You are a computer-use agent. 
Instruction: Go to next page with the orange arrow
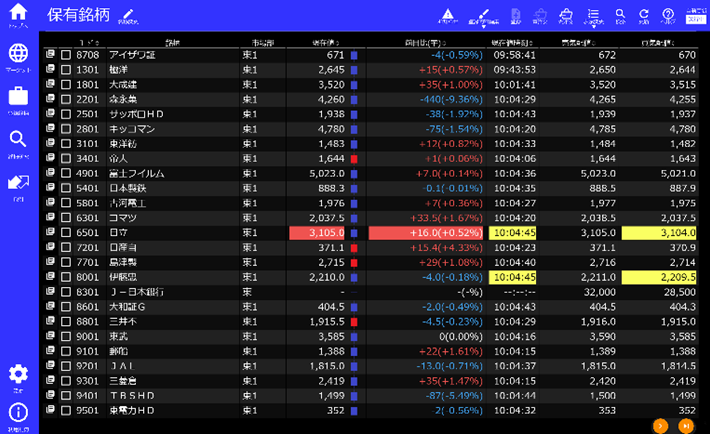pos(660,426)
